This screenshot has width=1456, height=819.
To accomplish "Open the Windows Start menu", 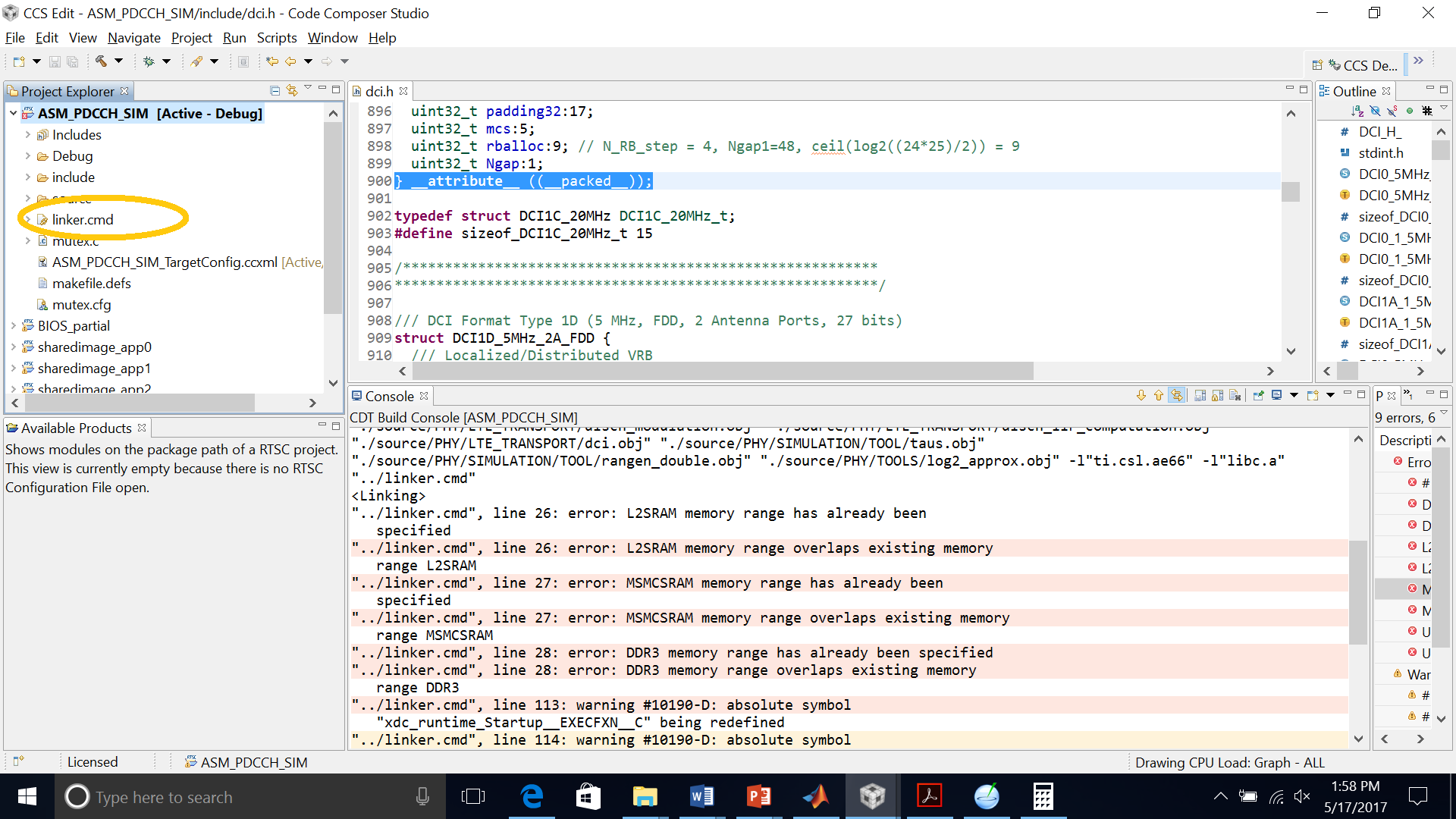I will click(x=27, y=796).
